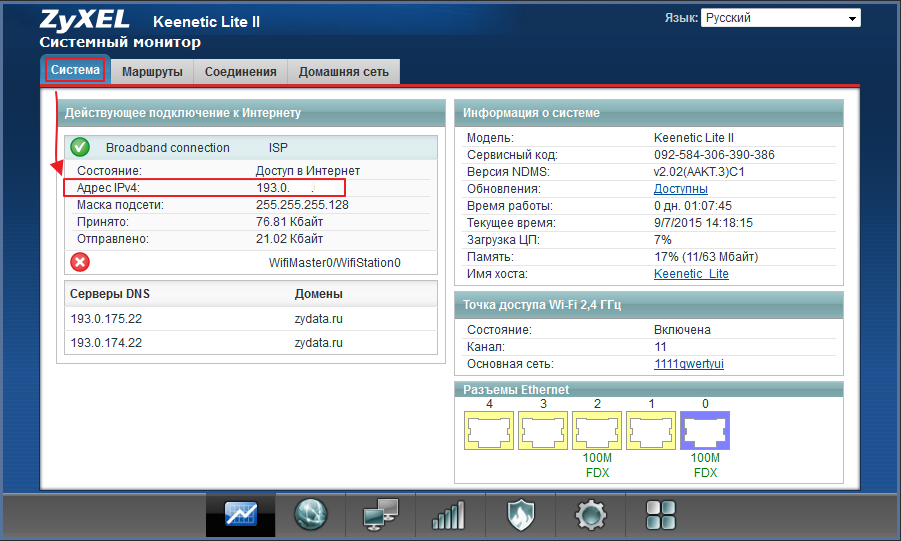
Task: Open the Security shield icon
Action: [521, 515]
